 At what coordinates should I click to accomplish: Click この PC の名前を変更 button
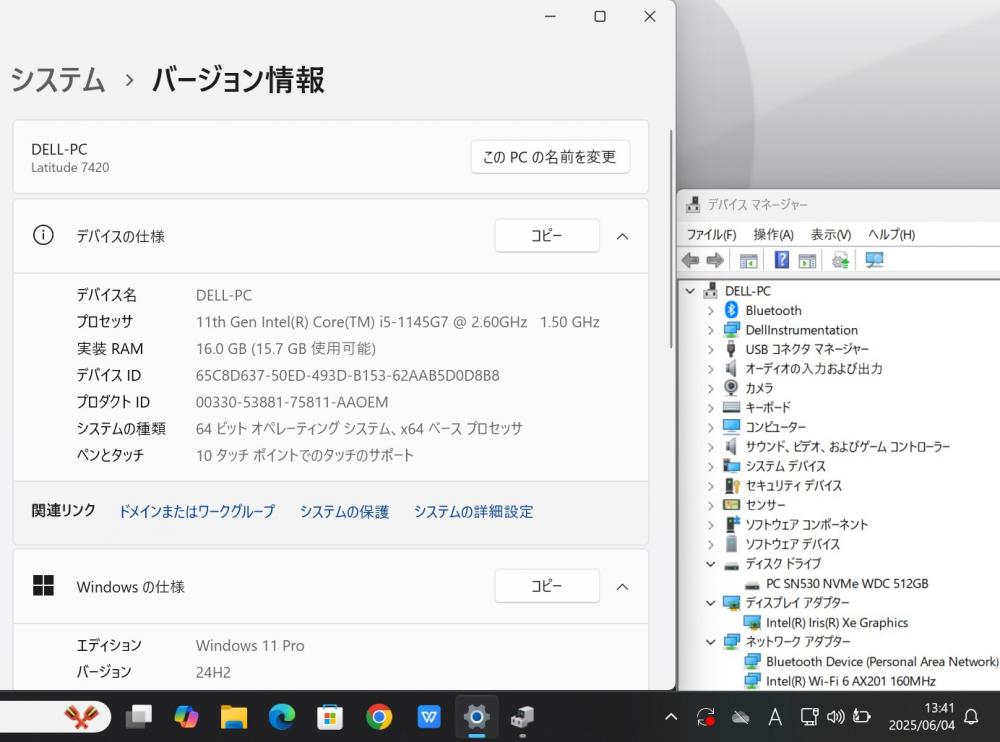(550, 157)
